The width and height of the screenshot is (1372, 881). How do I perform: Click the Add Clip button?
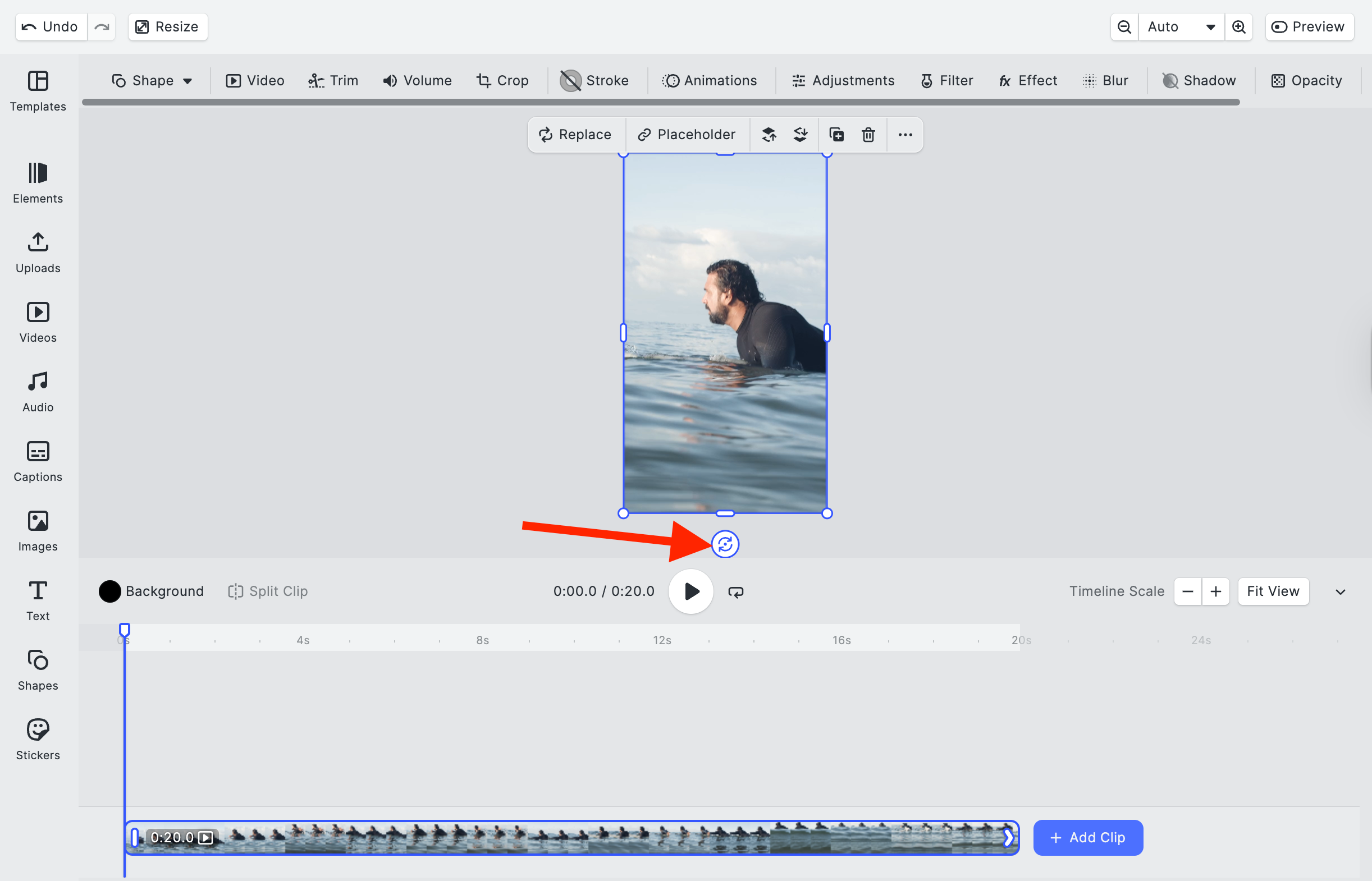pos(1087,837)
